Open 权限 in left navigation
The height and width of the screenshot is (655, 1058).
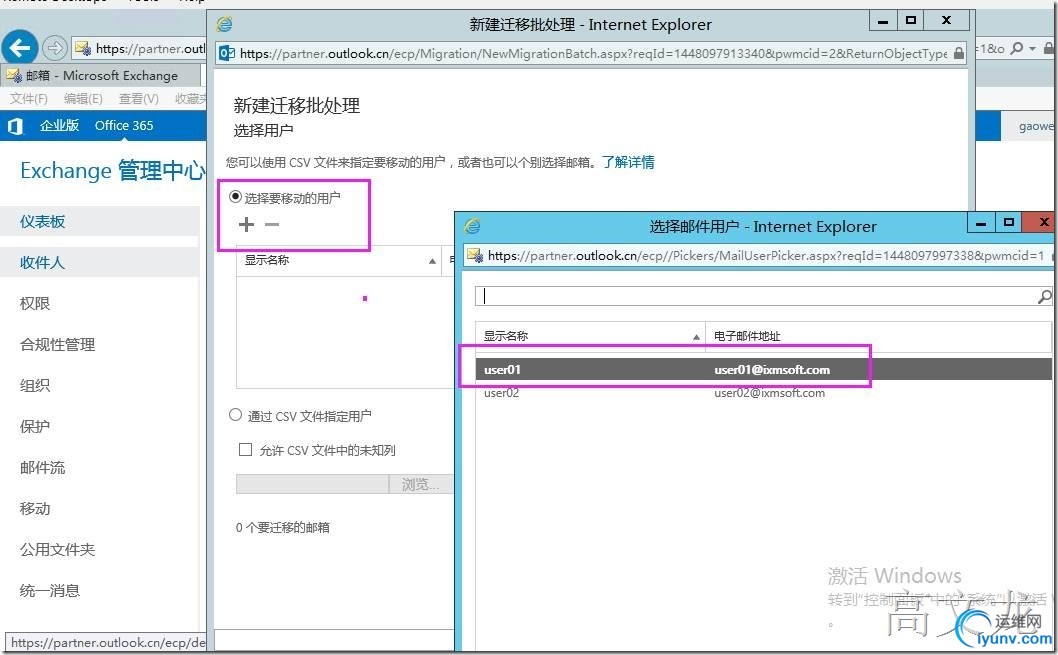tap(35, 304)
